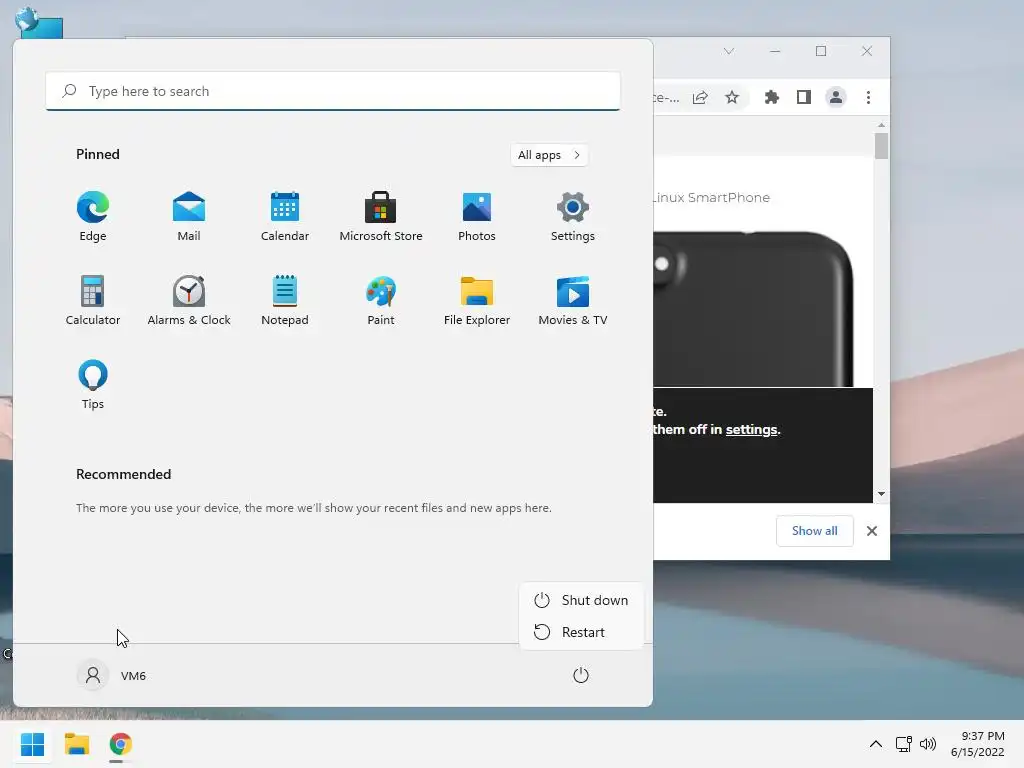Show hidden system tray icons
Screen dimensions: 1024x768
tap(876, 744)
